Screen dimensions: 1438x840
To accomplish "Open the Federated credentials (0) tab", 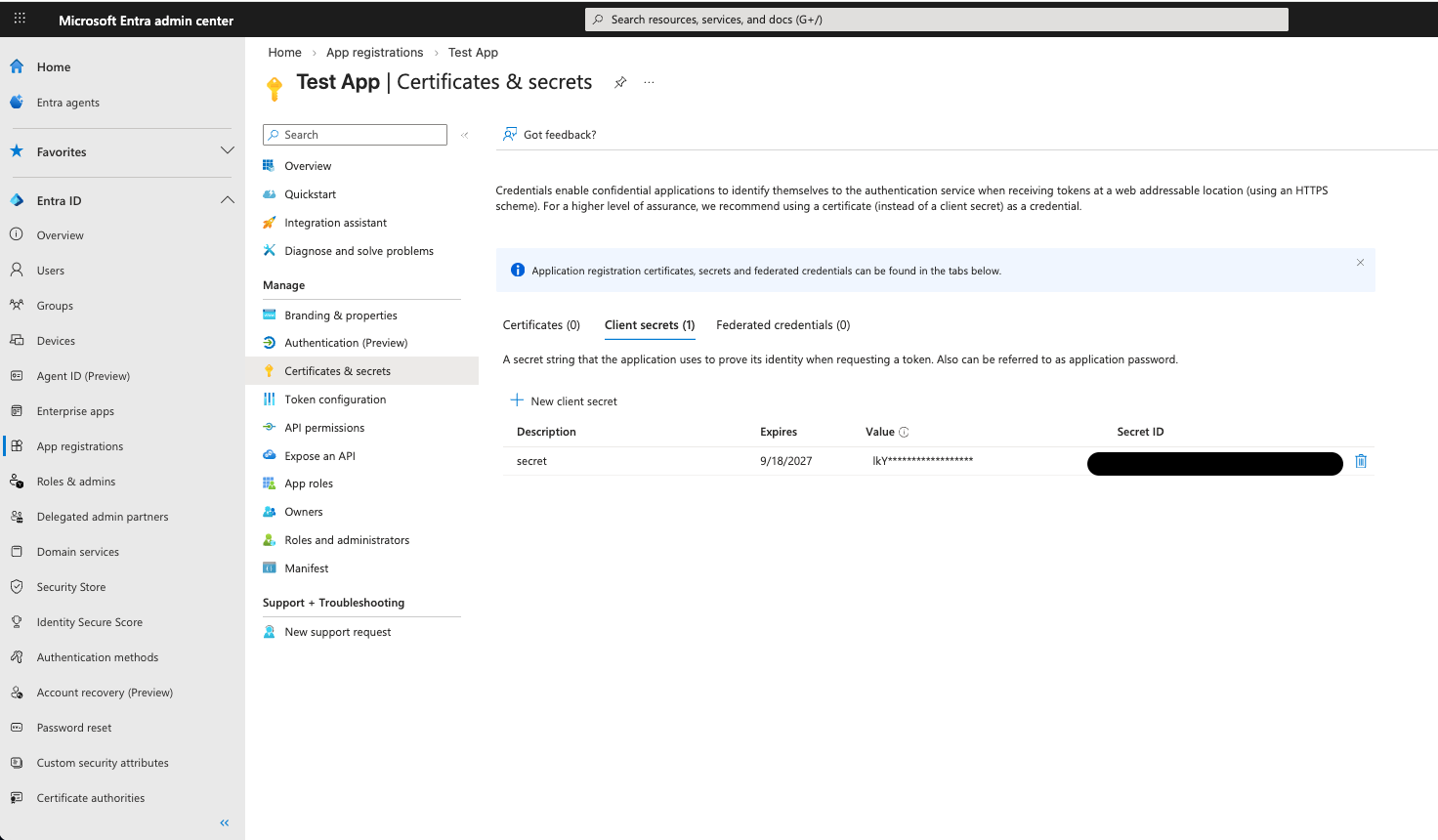I will pyautogui.click(x=782, y=325).
